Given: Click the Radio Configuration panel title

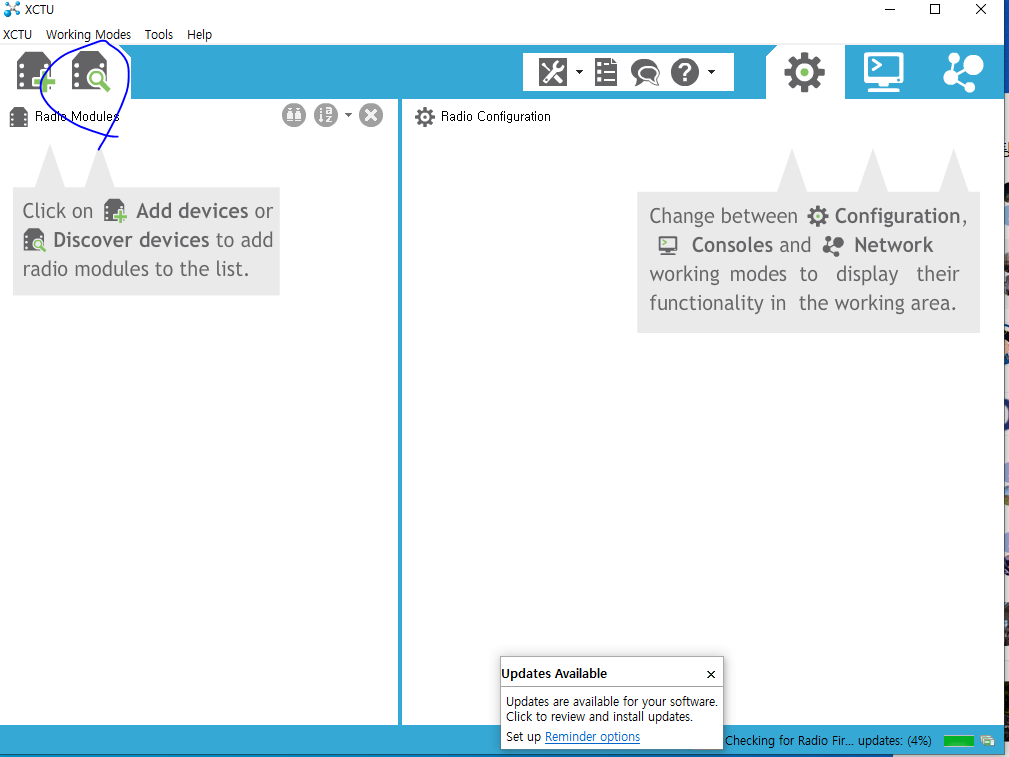Looking at the screenshot, I should click(x=495, y=117).
